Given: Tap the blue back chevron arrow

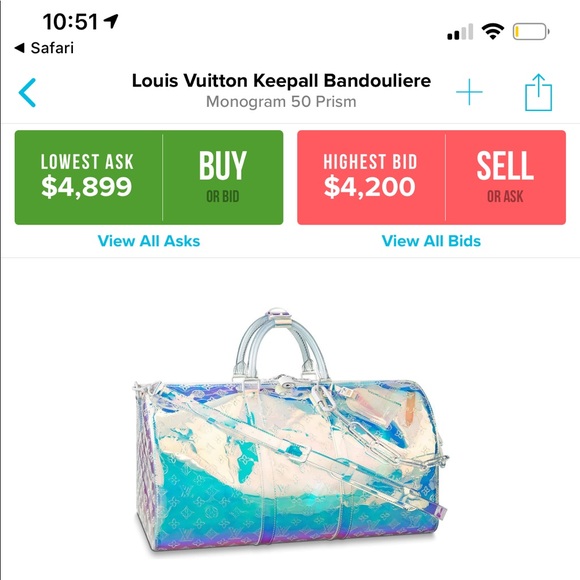Looking at the screenshot, I should click(27, 92).
